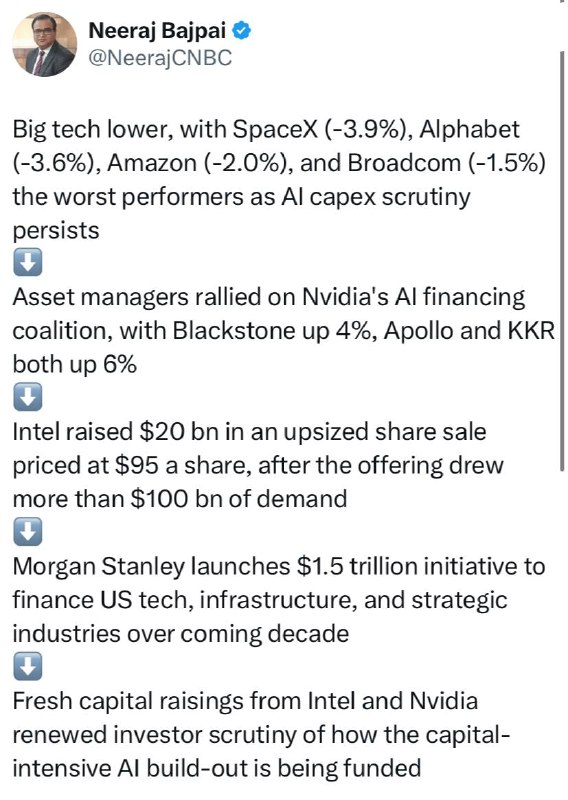This screenshot has height=800, width=568.
Task: Click the down-arrow emoji below "both up 6%"
Action: coord(28,397)
